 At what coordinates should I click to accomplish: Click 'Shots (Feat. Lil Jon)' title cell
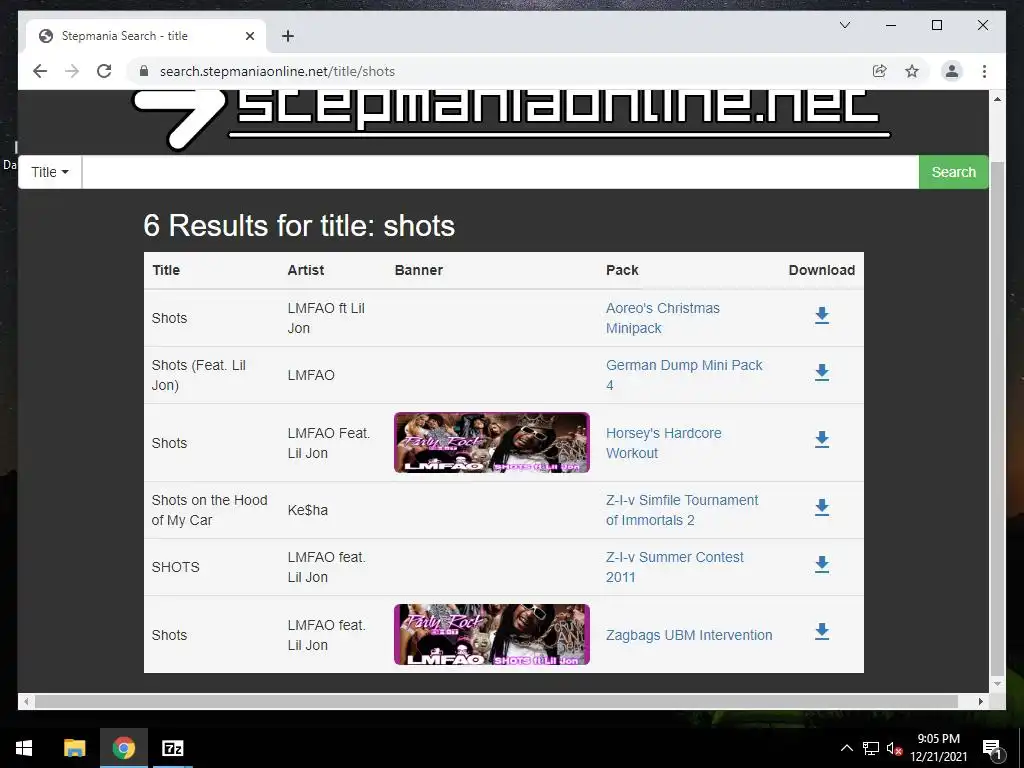point(199,375)
